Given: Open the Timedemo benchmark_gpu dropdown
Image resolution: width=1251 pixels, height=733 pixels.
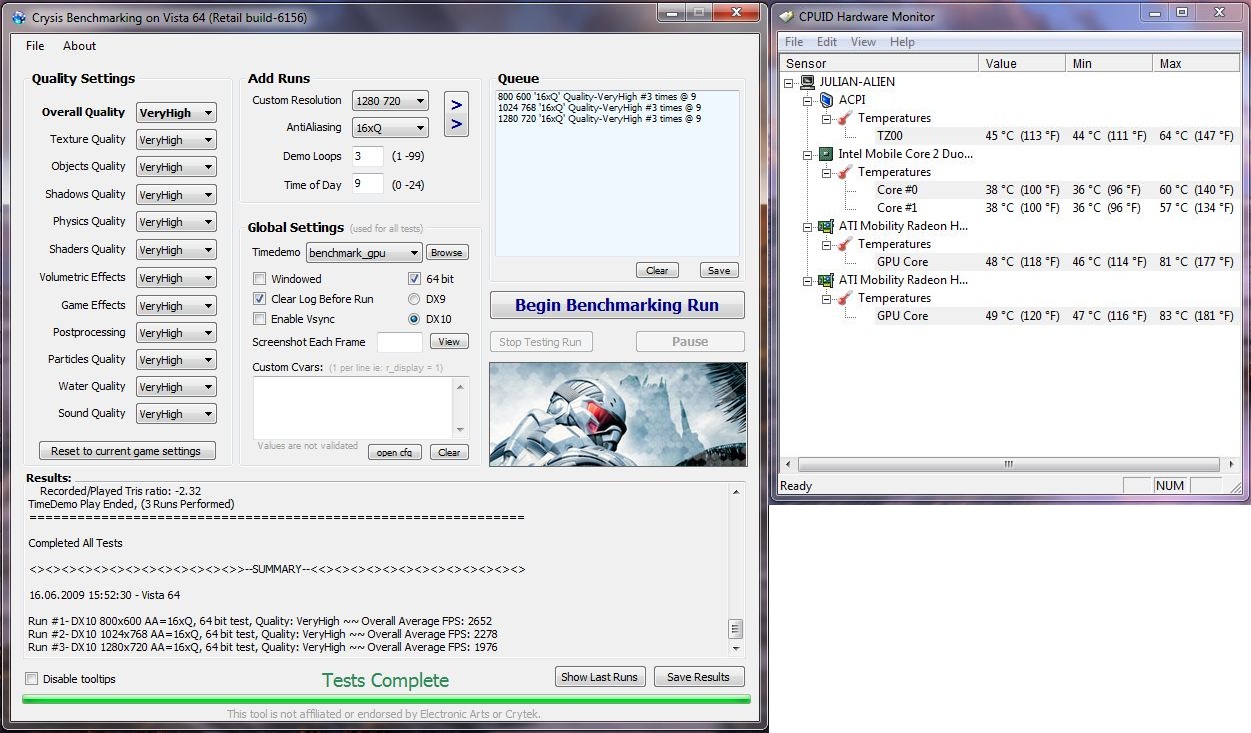Looking at the screenshot, I should (364, 253).
